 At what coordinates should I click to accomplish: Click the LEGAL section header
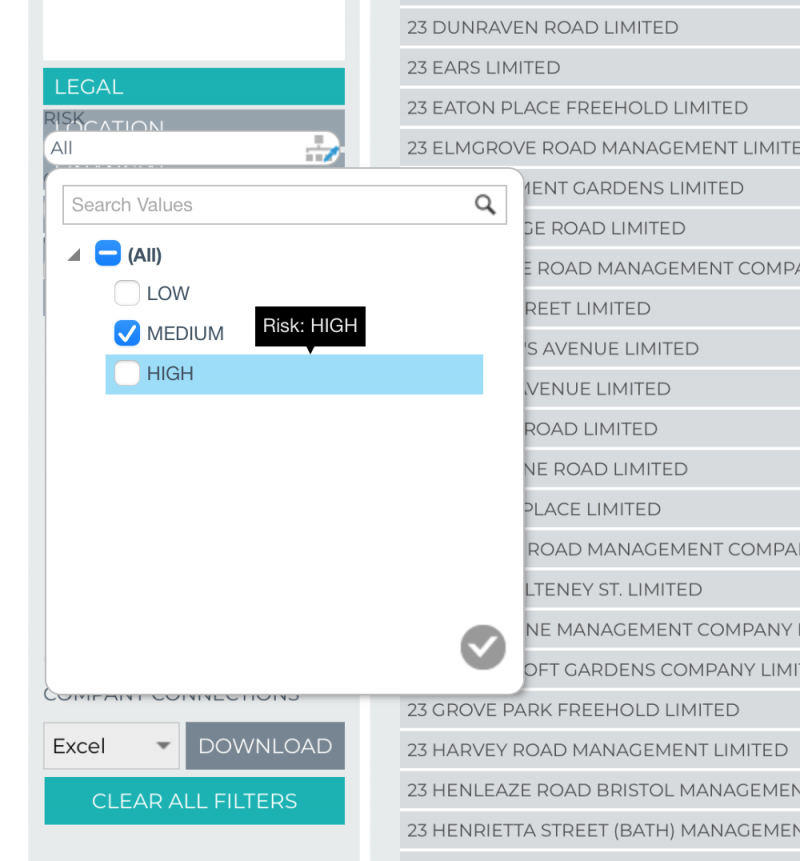pyautogui.click(x=193, y=87)
